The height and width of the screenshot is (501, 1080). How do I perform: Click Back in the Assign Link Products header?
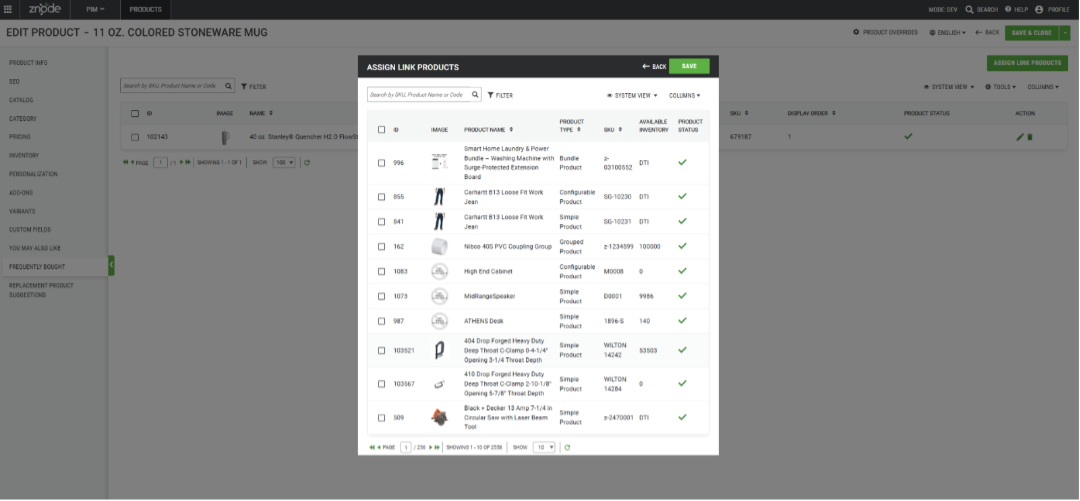(x=654, y=66)
